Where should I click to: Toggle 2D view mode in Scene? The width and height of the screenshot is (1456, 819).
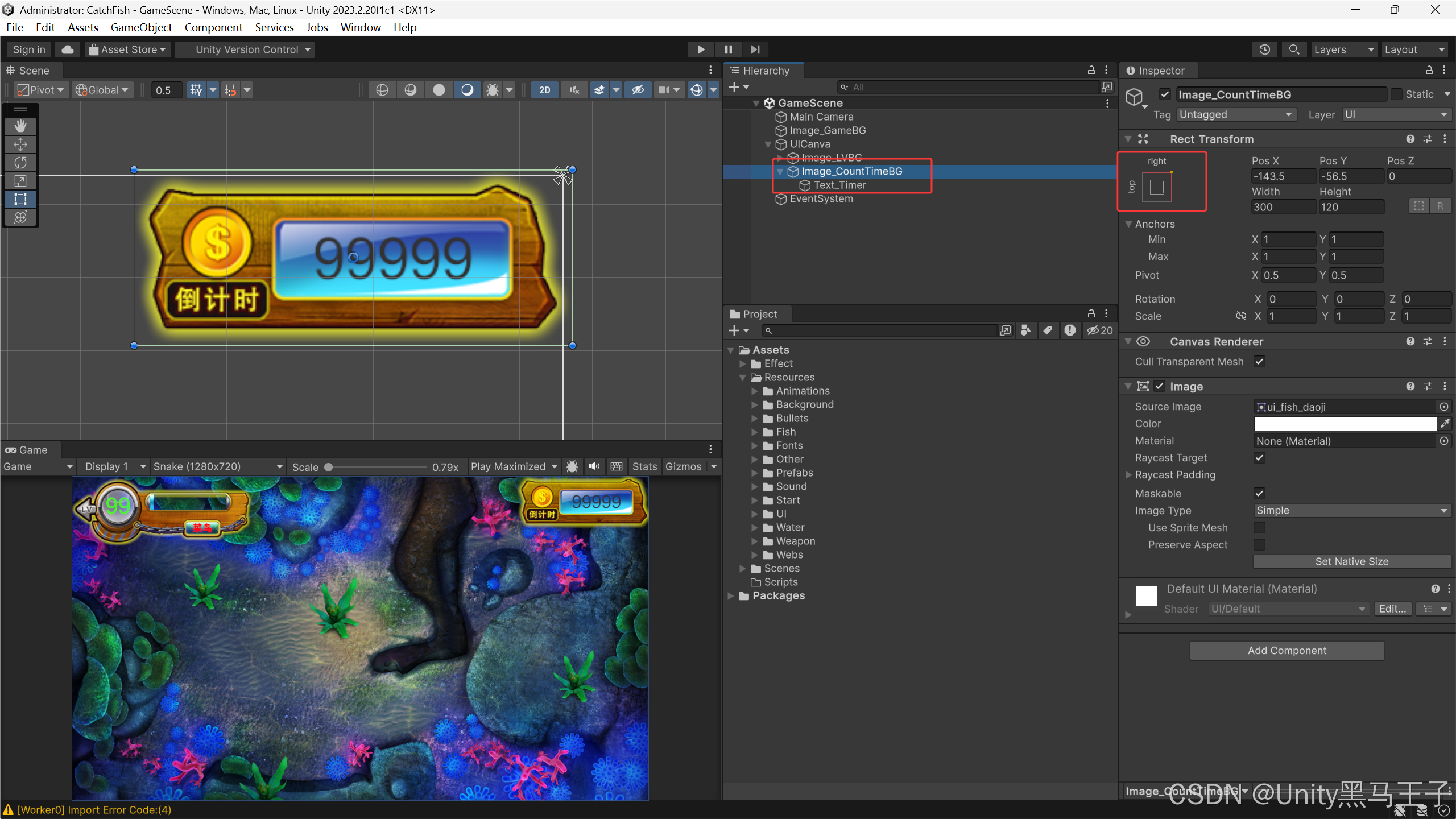[544, 90]
